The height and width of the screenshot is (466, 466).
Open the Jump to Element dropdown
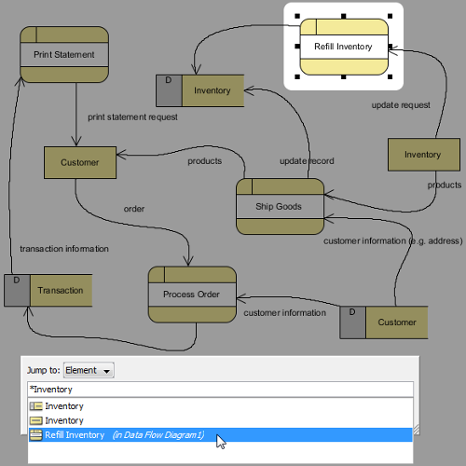pyautogui.click(x=89, y=370)
